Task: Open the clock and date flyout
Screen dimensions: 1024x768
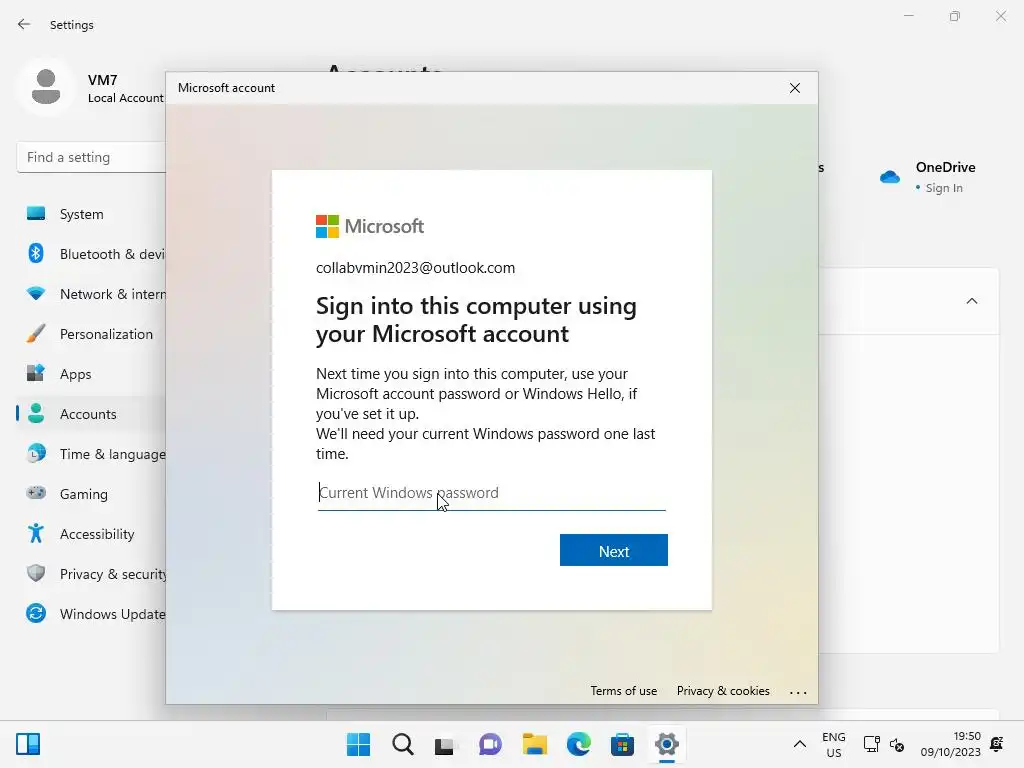Action: coord(951,744)
